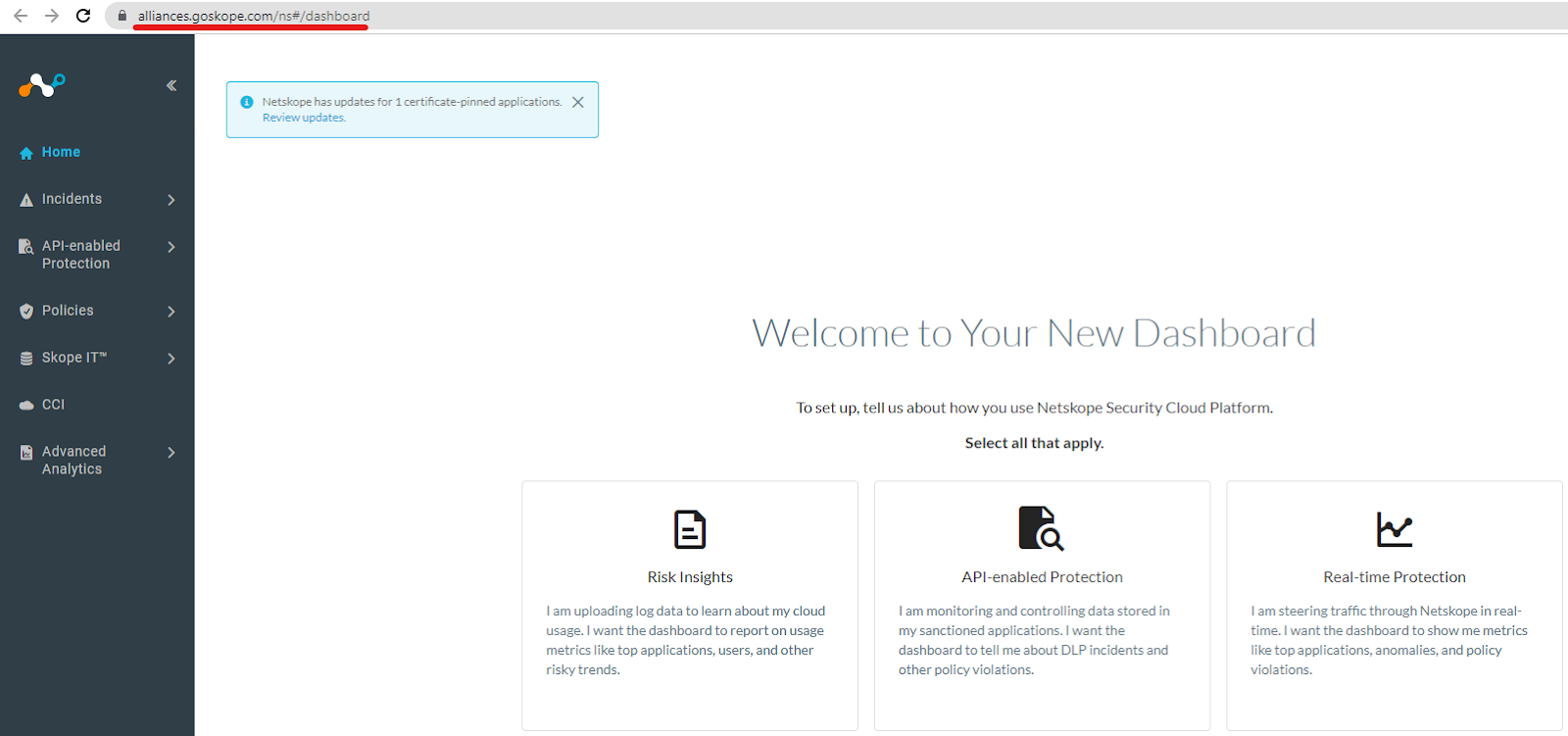Select the Real-time Protection card
The width and height of the screenshot is (1568, 736).
(x=1394, y=605)
